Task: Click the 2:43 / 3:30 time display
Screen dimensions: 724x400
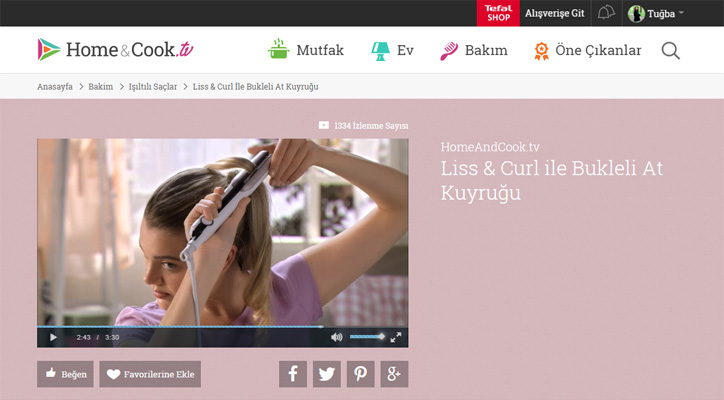Action: point(98,337)
